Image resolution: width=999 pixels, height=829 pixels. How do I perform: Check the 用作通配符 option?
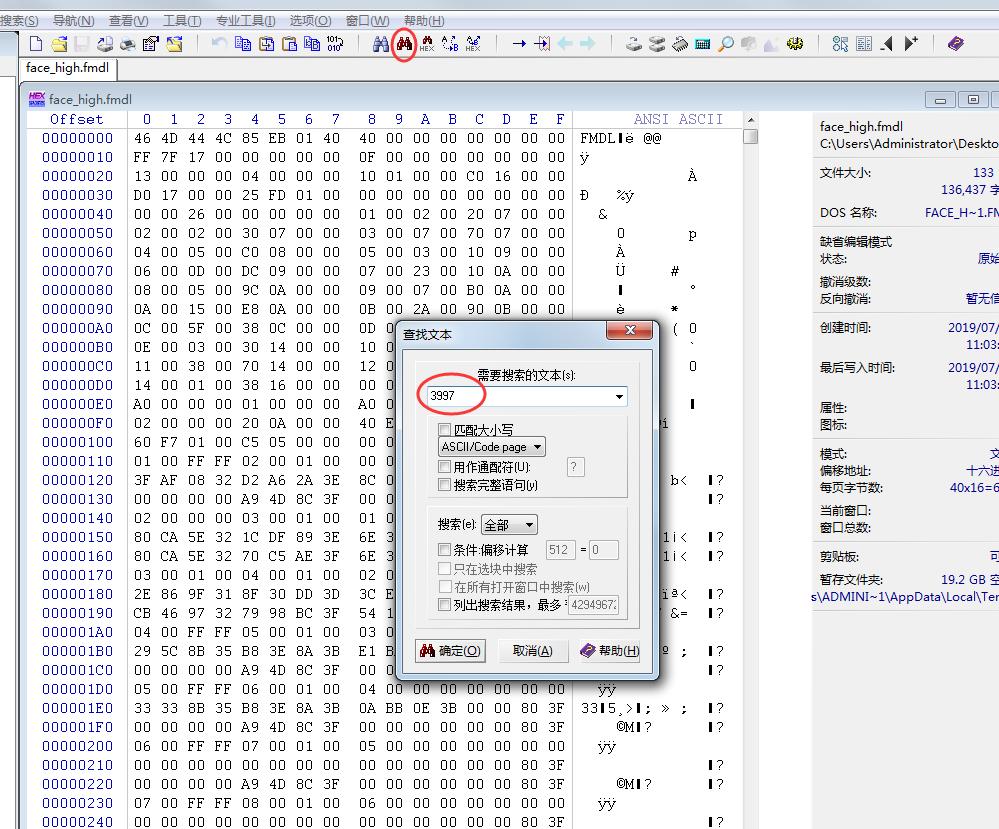445,467
